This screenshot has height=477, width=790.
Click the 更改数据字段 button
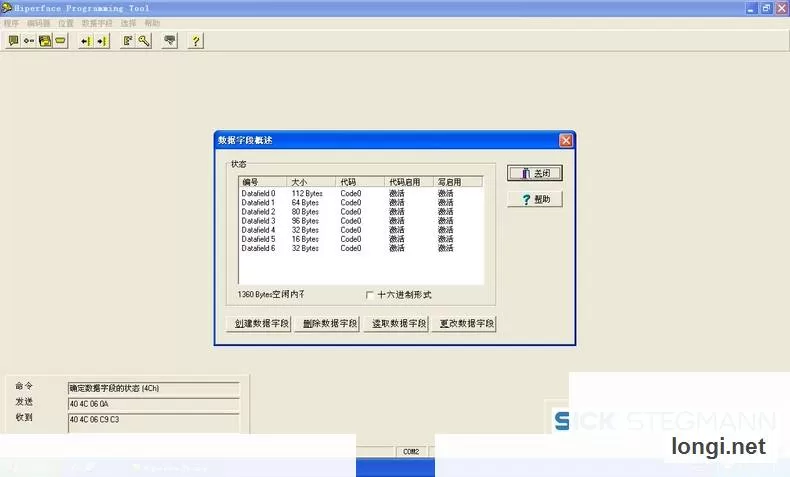coord(464,323)
